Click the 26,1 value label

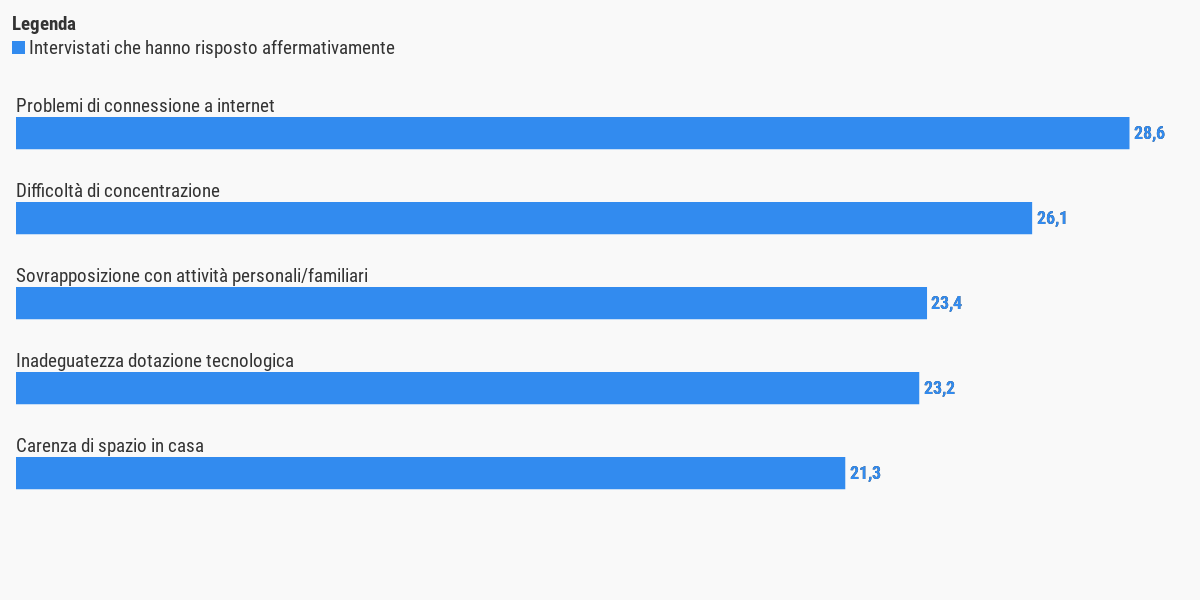pyautogui.click(x=1052, y=218)
